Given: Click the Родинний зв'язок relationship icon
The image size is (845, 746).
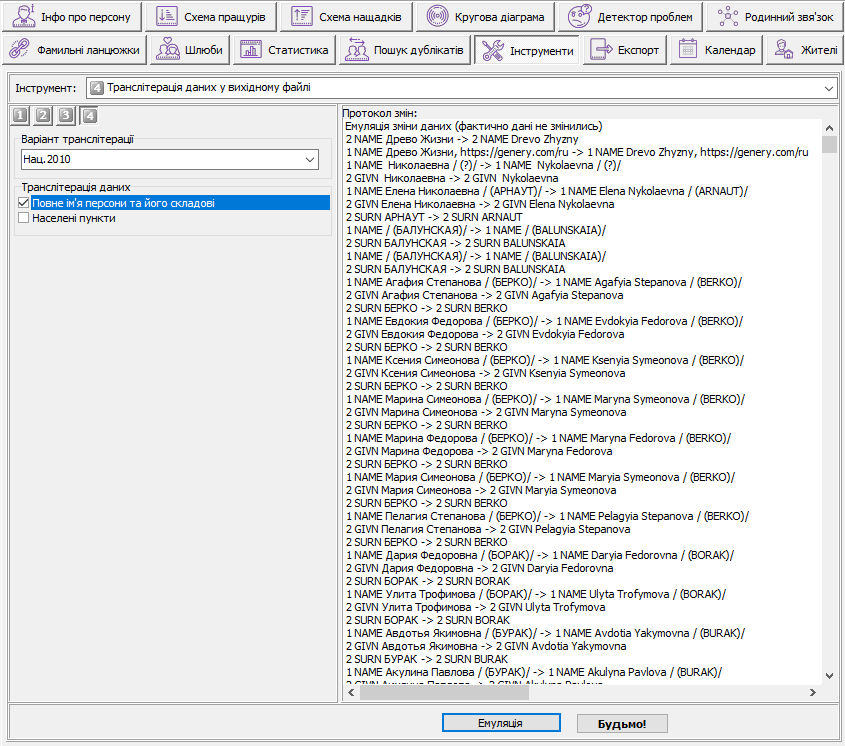Looking at the screenshot, I should (x=727, y=17).
